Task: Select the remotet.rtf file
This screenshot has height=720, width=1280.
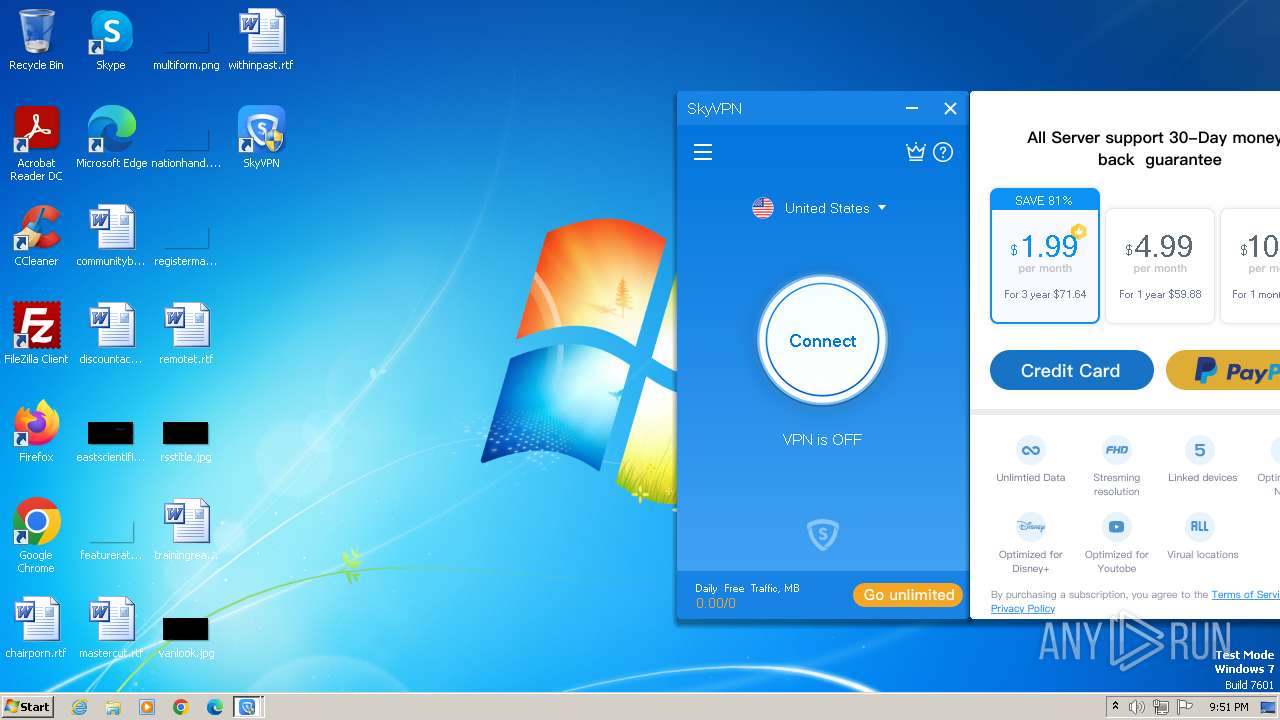Action: pyautogui.click(x=186, y=334)
